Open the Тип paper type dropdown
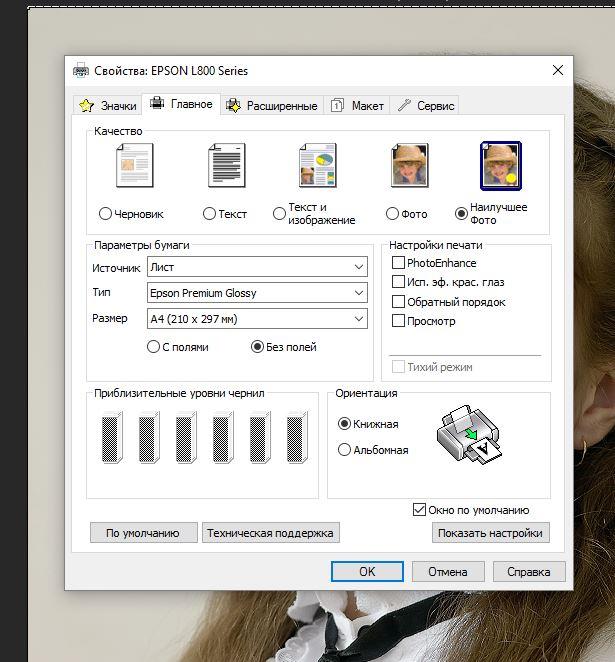Screen dimensions: 615x662 pos(257,293)
